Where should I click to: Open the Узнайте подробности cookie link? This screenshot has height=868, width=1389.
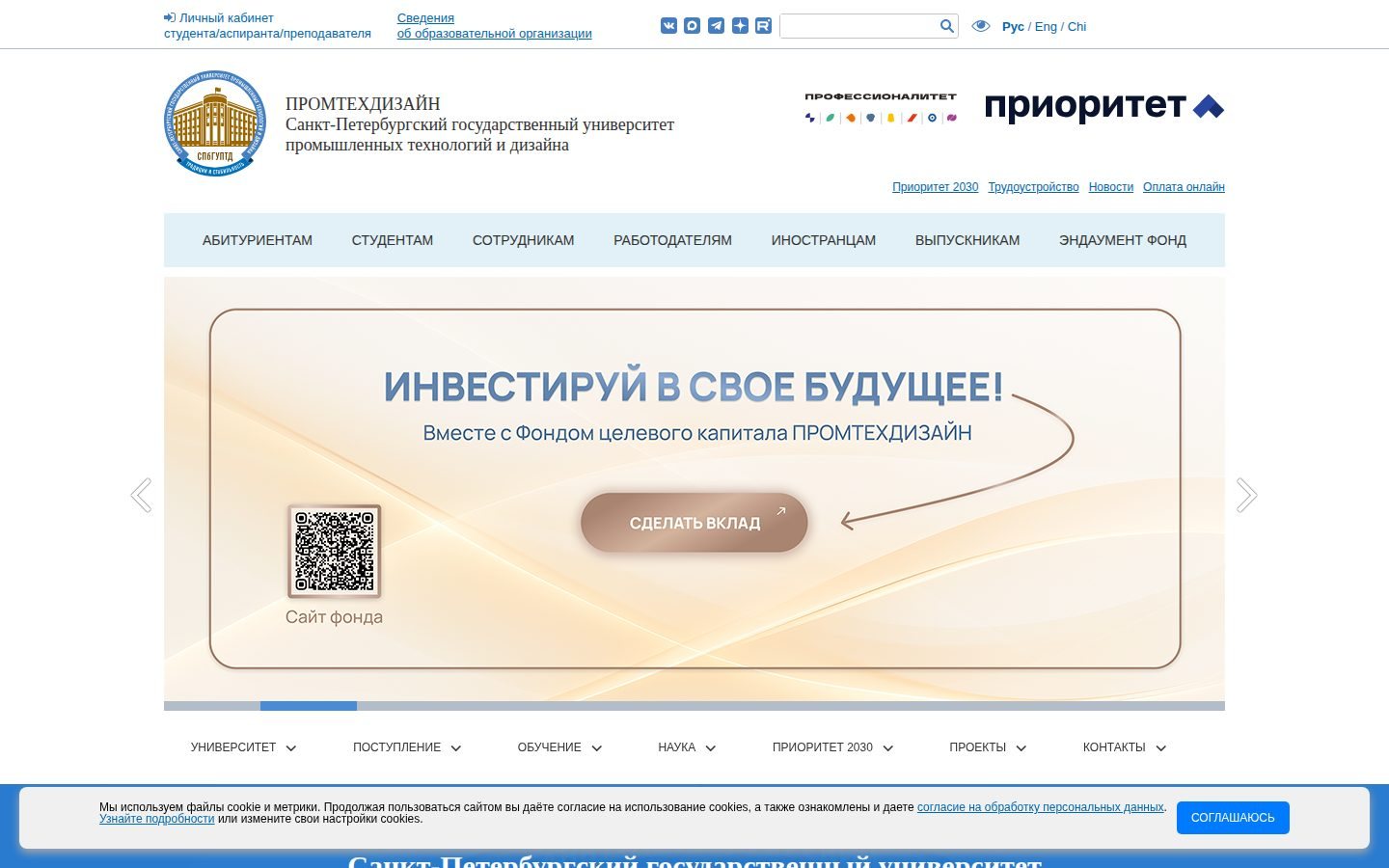point(156,819)
